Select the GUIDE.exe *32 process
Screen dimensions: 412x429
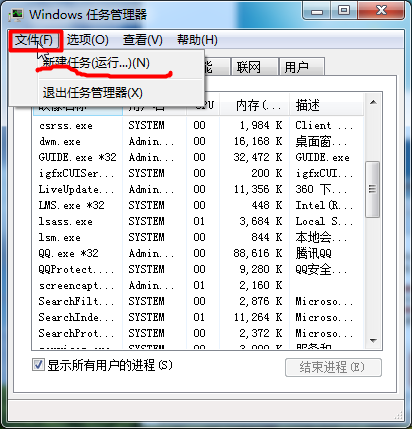click(x=197, y=157)
